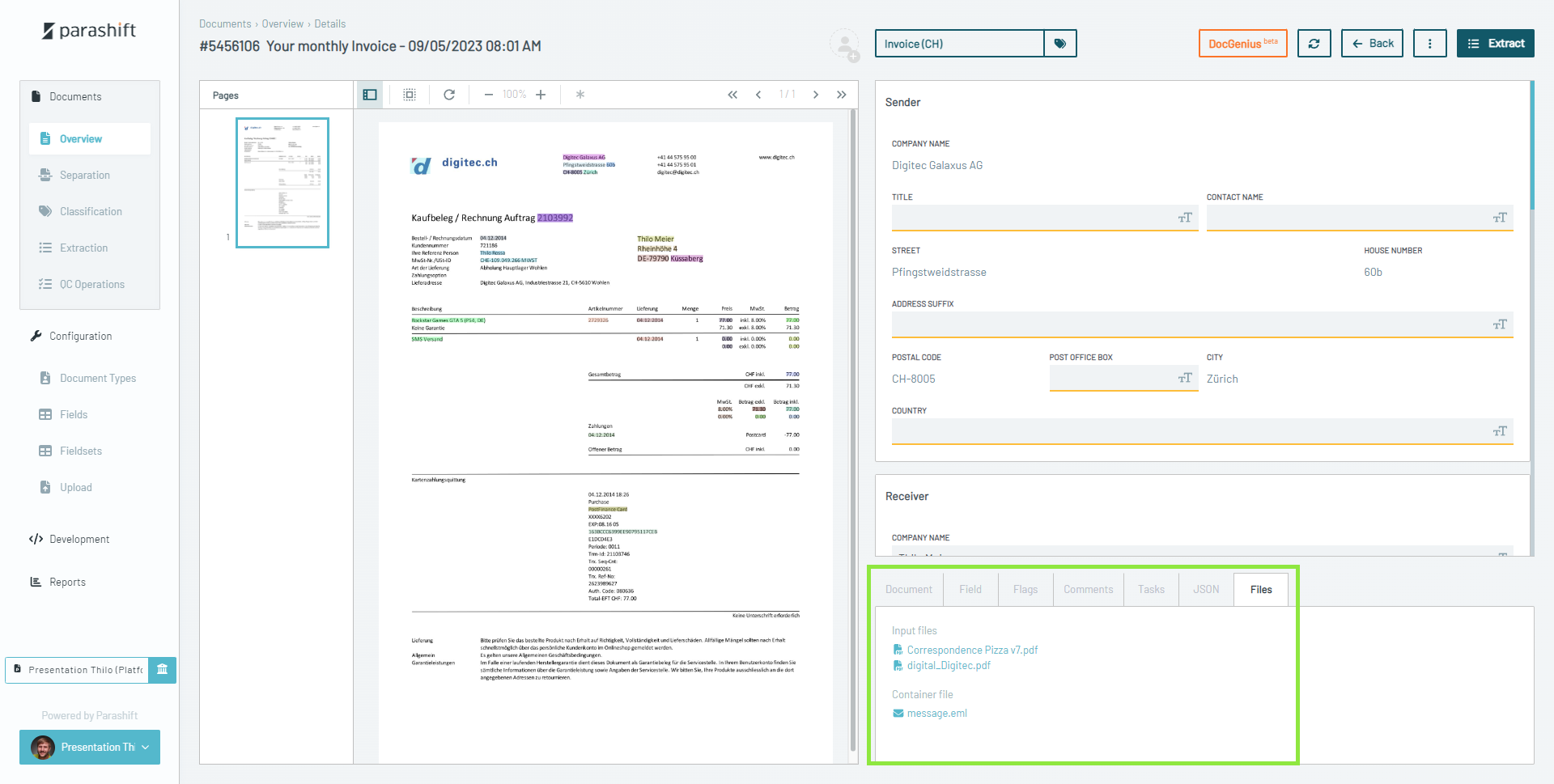Click the text tool icon in Address Suffix field
The image size is (1554, 784).
click(1500, 324)
